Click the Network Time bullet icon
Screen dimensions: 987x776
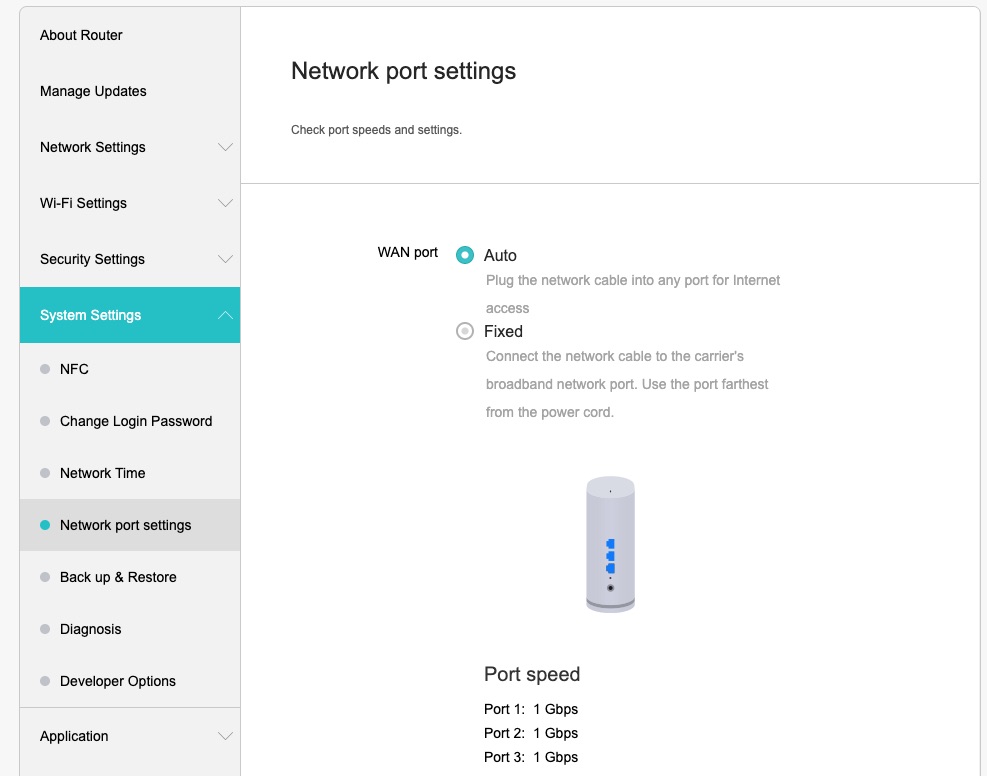pos(45,473)
